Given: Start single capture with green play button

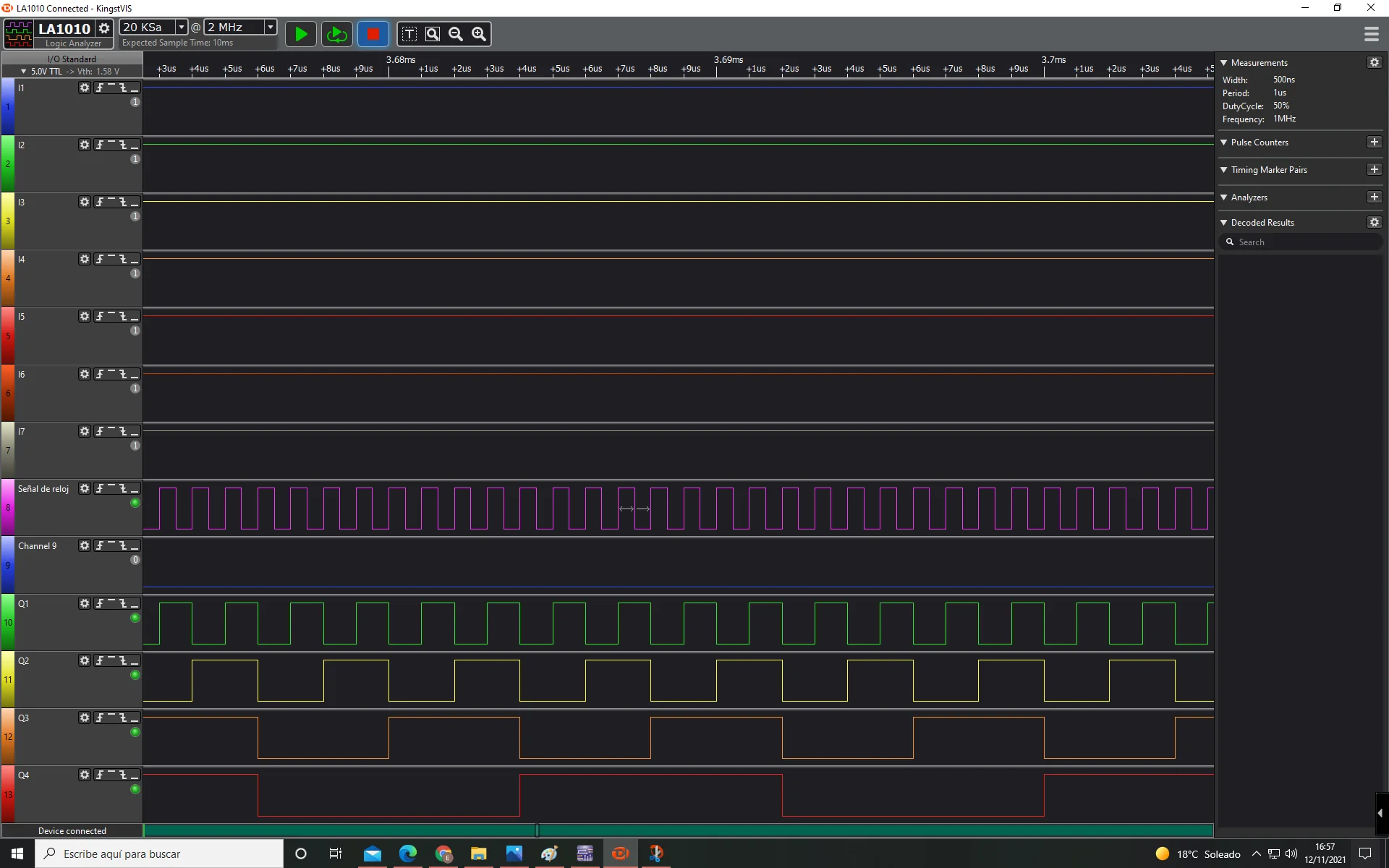Looking at the screenshot, I should [x=301, y=34].
